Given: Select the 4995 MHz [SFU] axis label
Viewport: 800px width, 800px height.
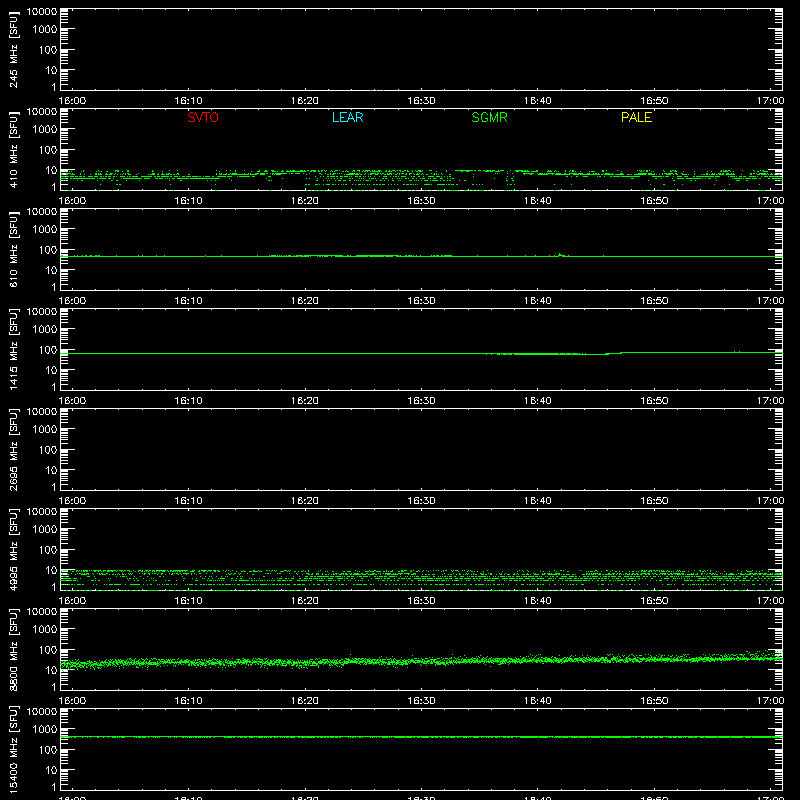Looking at the screenshot, I should [13, 549].
